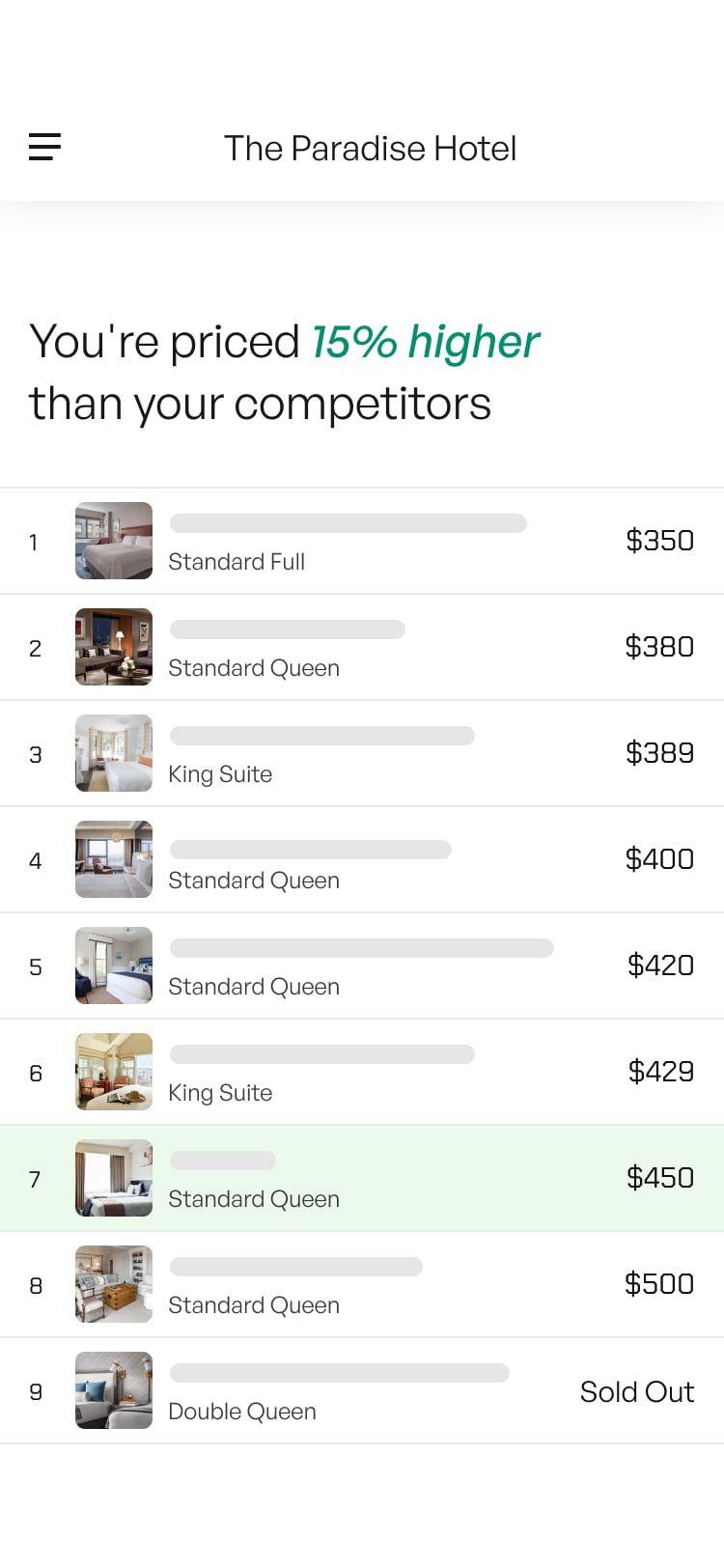This screenshot has height=1568, width=724.
Task: View the $420 Standard Queen photo
Action: 114,966
